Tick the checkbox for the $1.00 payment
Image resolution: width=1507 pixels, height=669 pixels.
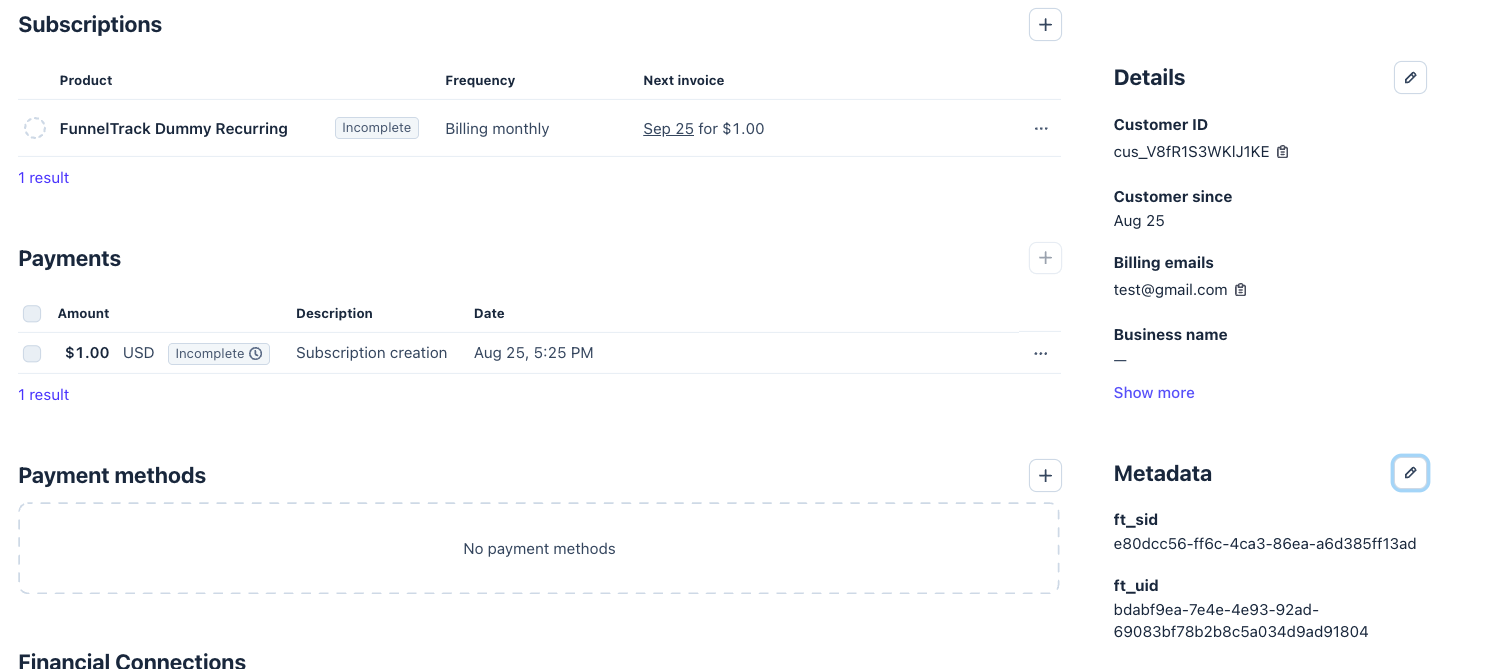tap(32, 353)
